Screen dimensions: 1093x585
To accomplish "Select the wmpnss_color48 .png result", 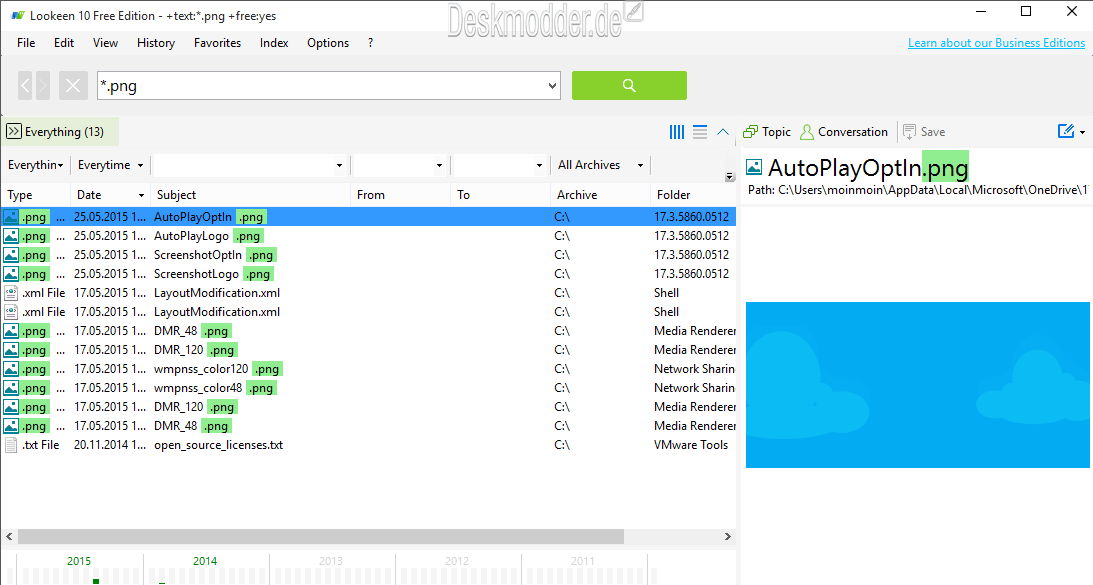I will click(x=369, y=388).
